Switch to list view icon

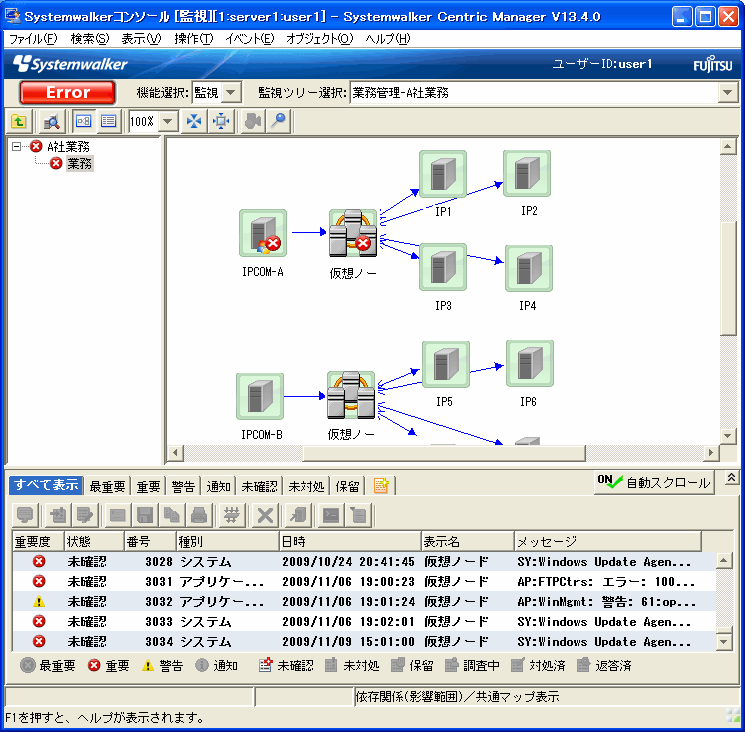(x=109, y=122)
